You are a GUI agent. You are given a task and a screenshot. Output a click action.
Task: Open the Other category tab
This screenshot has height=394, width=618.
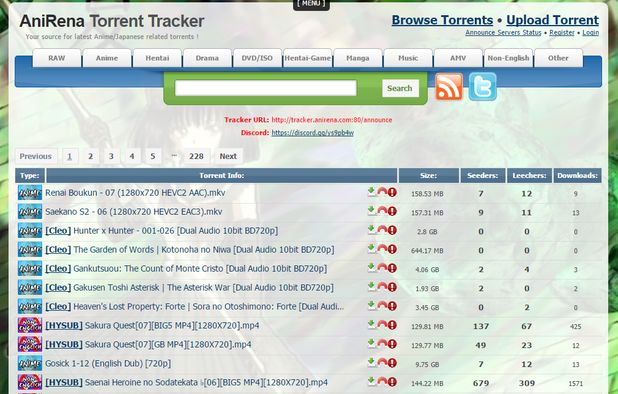point(558,58)
